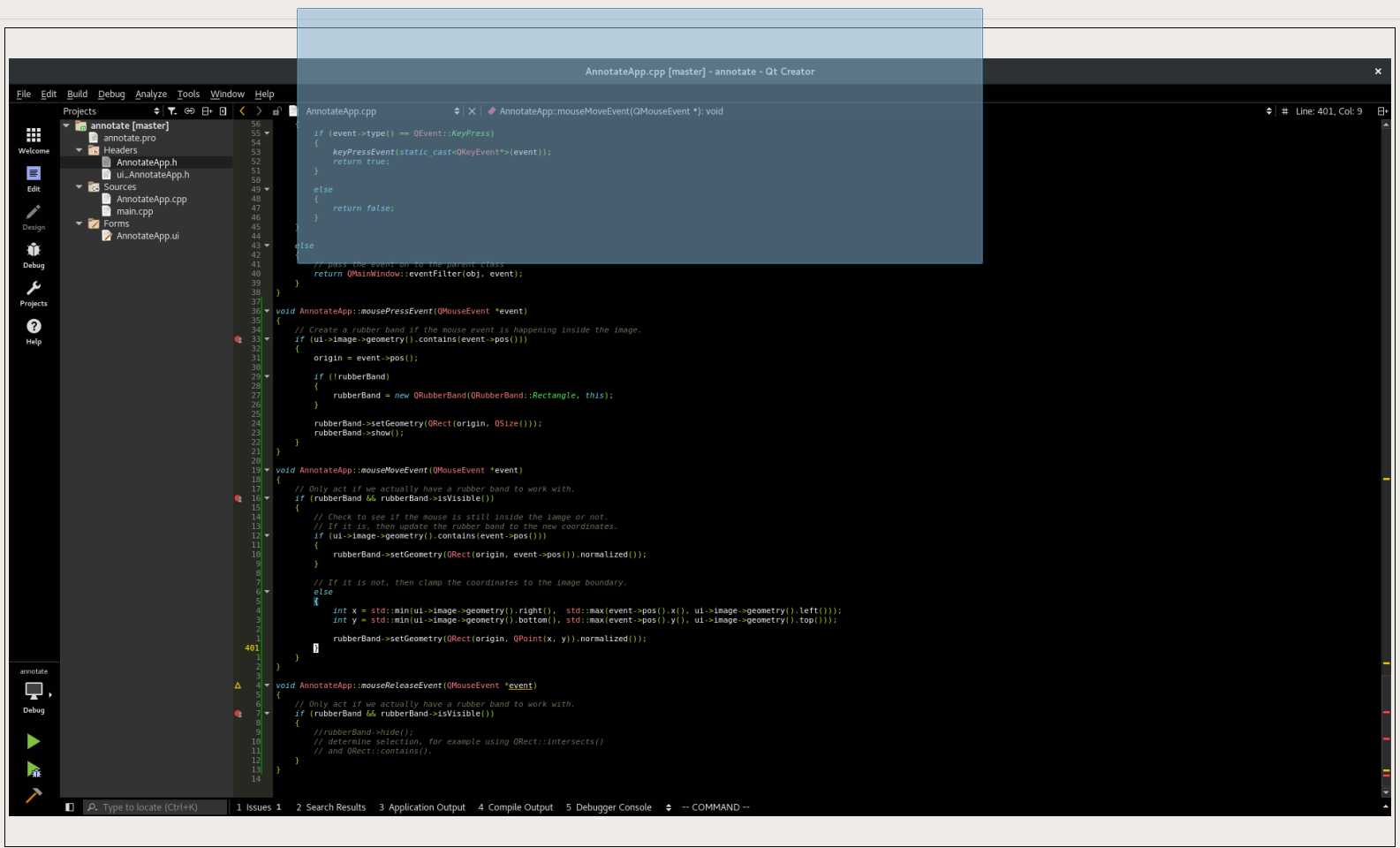Switch to Welcome mode
Screen dimensions: 1400x848
click(x=34, y=140)
